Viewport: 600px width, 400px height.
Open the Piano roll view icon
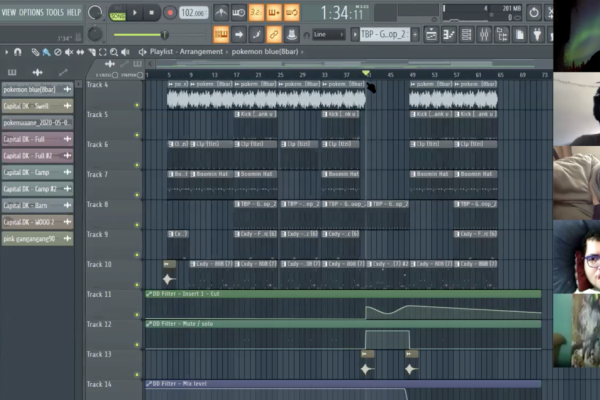pyautogui.click(x=449, y=35)
